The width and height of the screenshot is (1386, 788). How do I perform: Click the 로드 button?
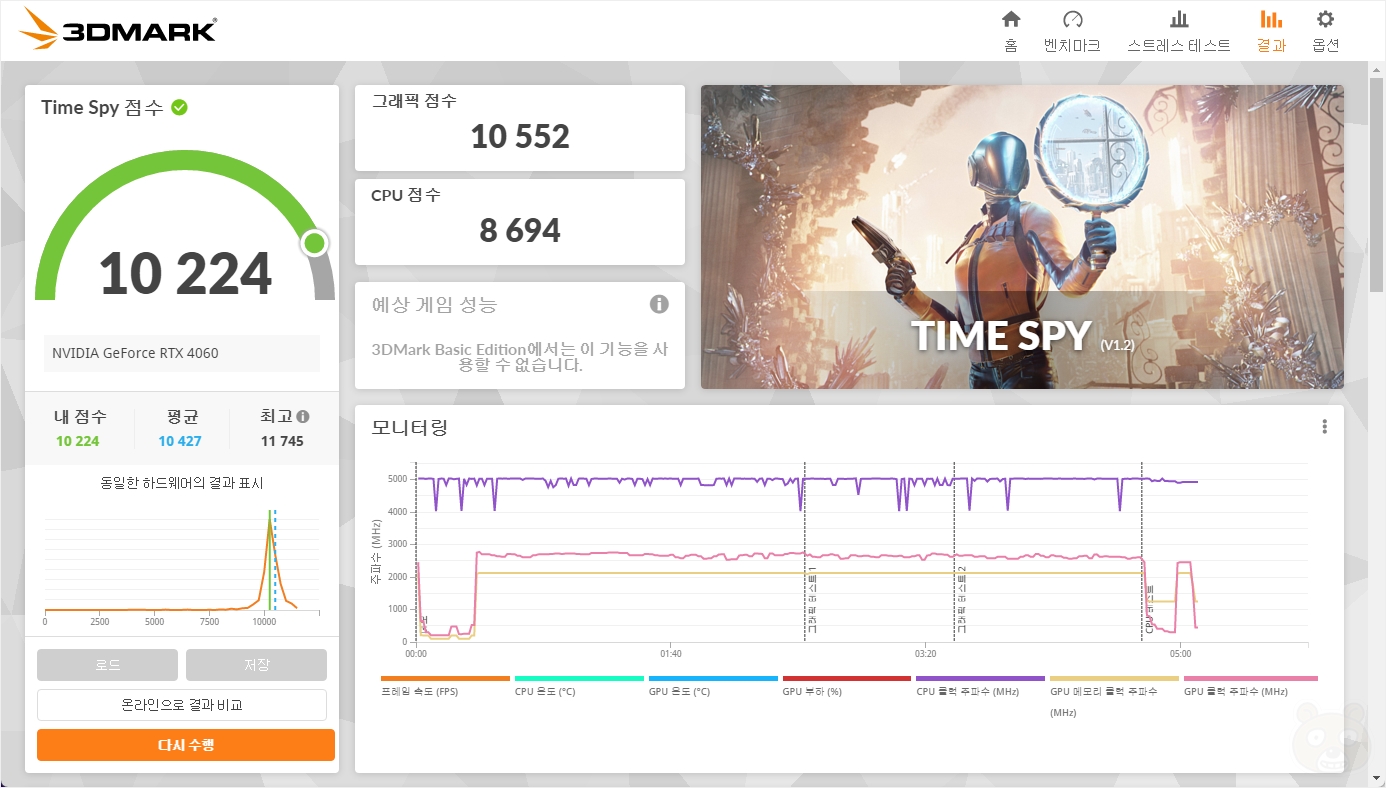click(x=107, y=665)
